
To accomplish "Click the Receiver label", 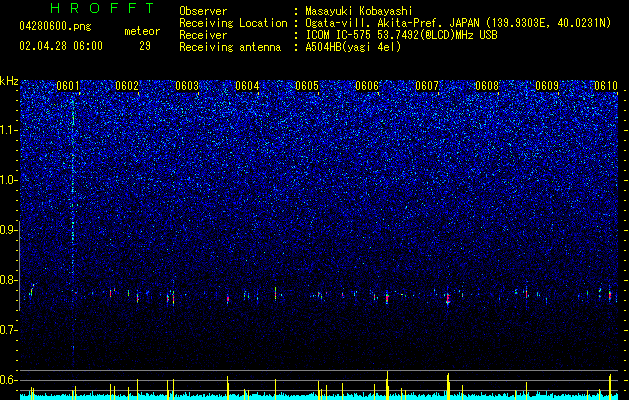I will pyautogui.click(x=203, y=35).
